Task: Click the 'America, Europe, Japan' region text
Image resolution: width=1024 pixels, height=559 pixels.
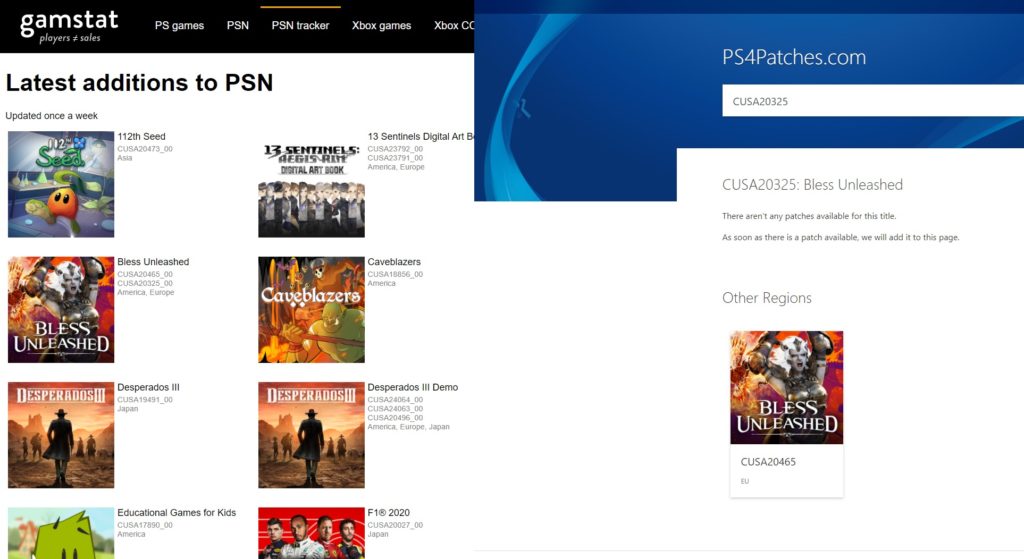Action: 408,427
